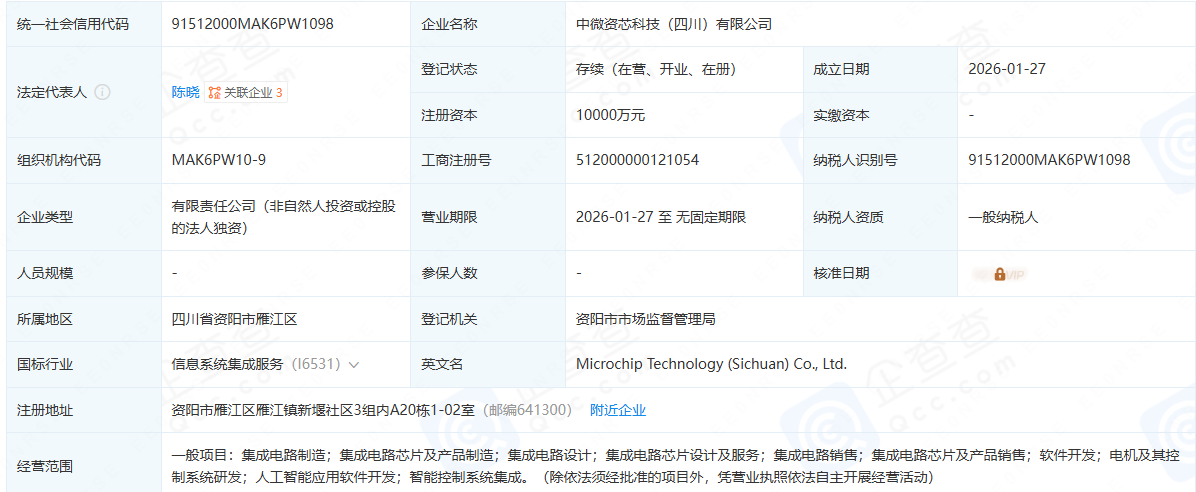Click the 工商注册号 value 512000000121054

click(637, 160)
